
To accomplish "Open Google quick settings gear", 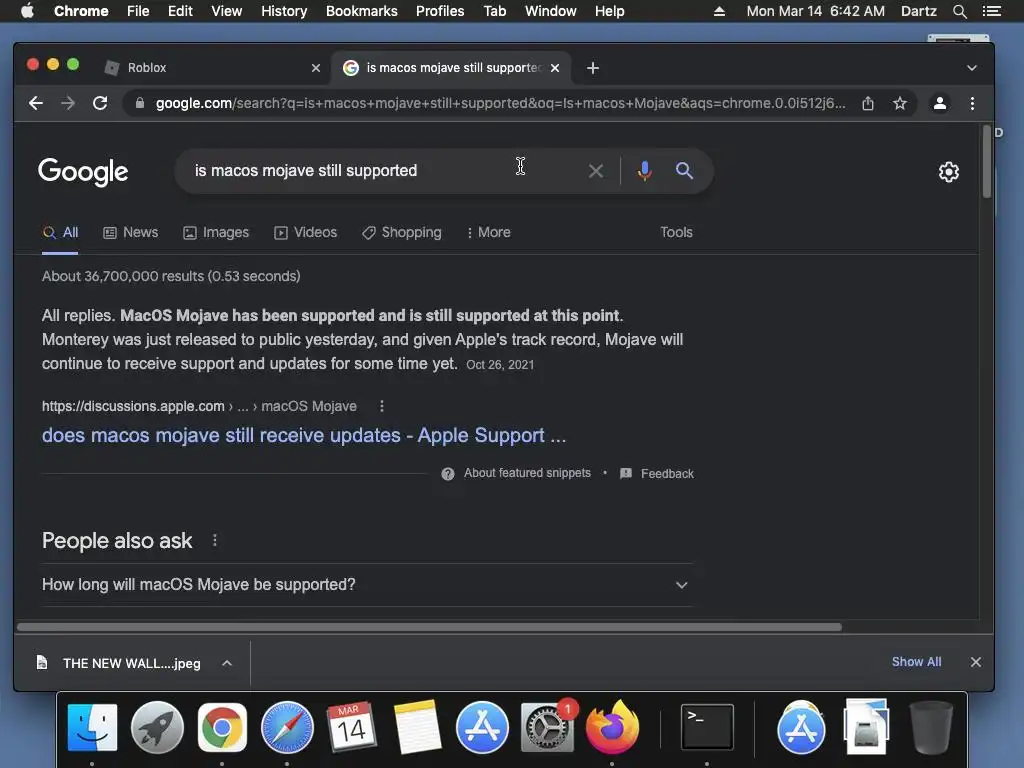I will point(949,172).
